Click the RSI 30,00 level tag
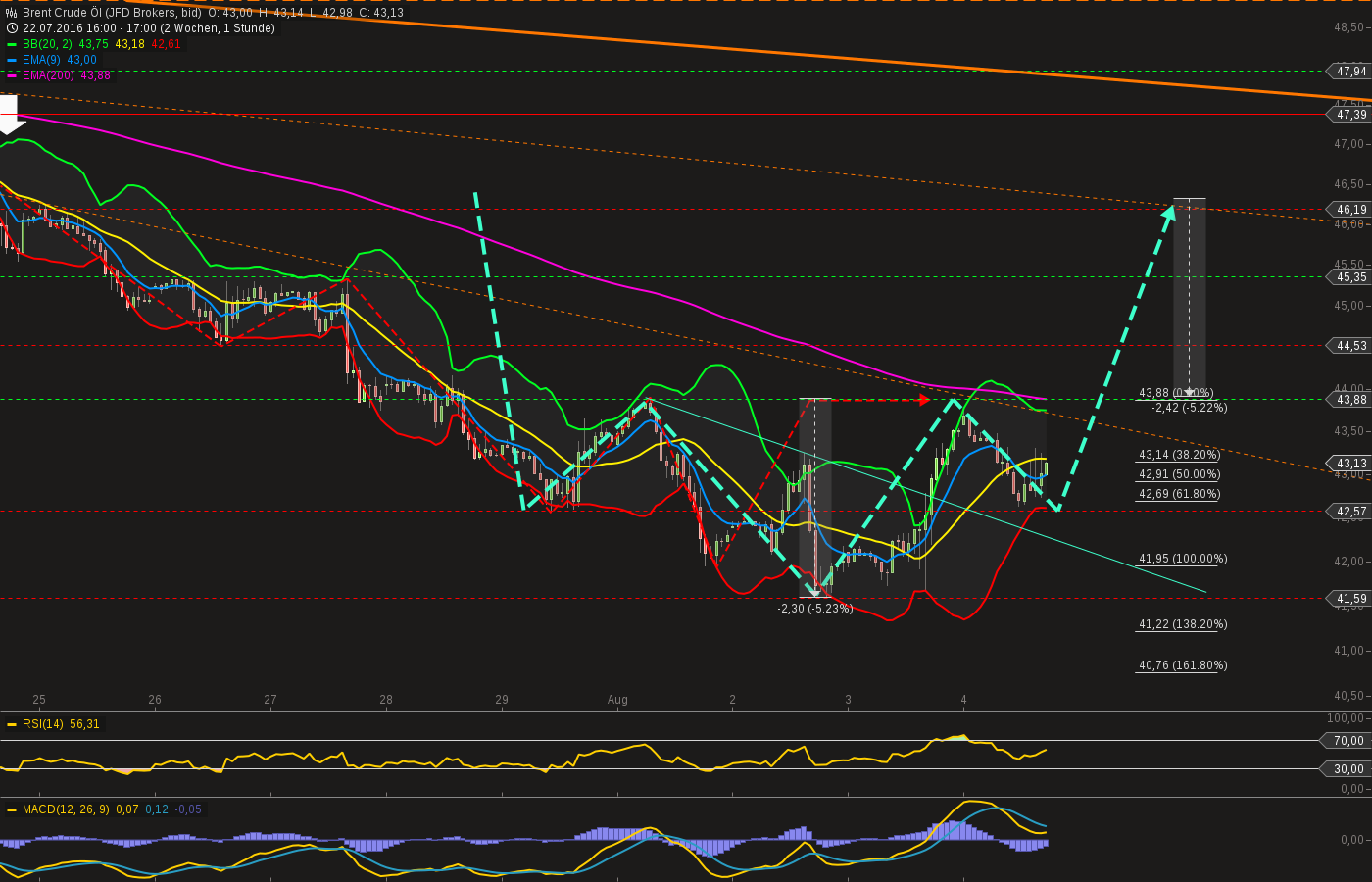The width and height of the screenshot is (1372, 882). pos(1346,769)
